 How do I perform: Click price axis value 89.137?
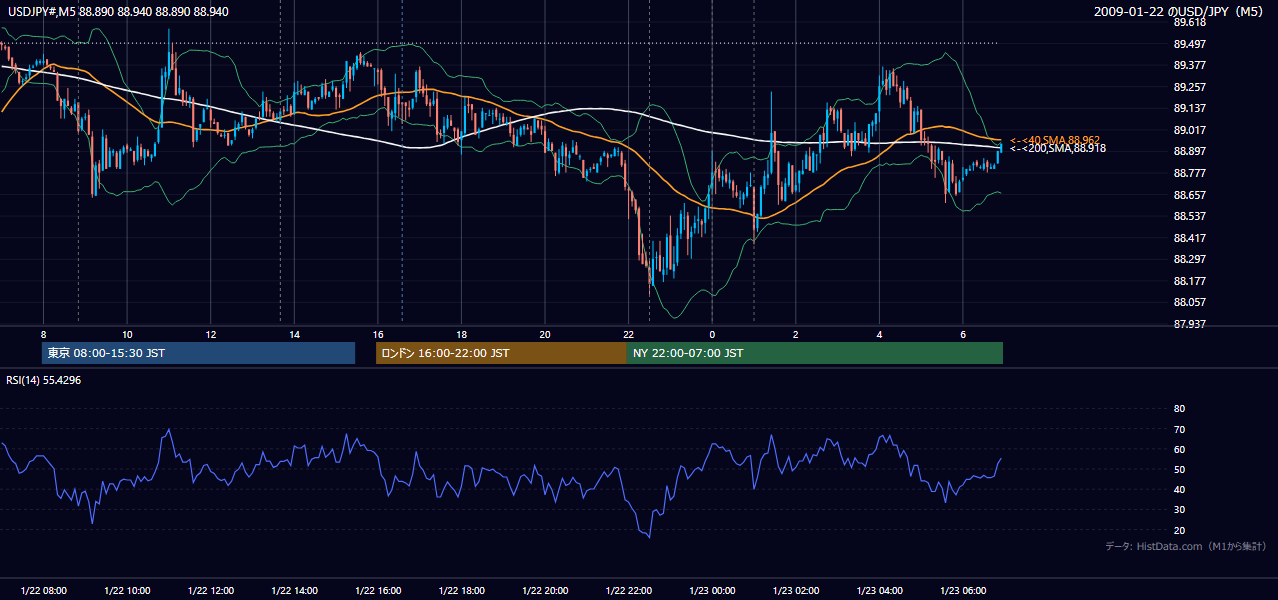tap(1189, 108)
